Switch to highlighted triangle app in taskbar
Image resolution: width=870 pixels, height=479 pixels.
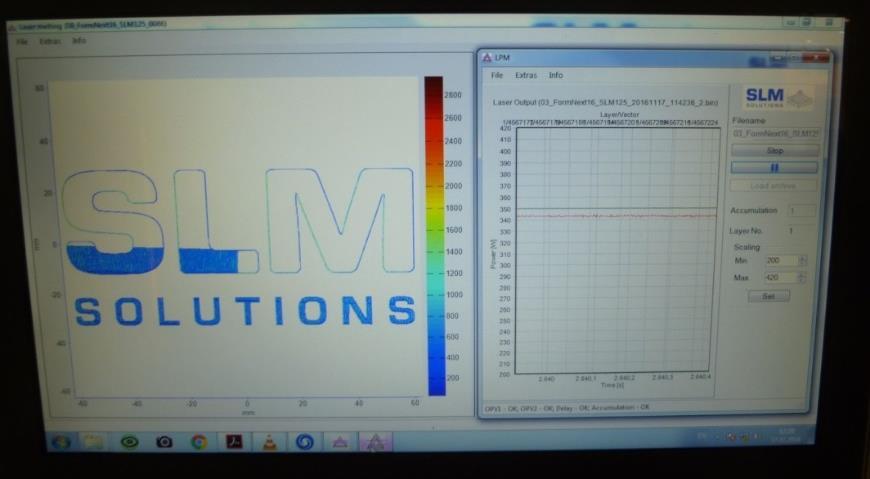376,442
